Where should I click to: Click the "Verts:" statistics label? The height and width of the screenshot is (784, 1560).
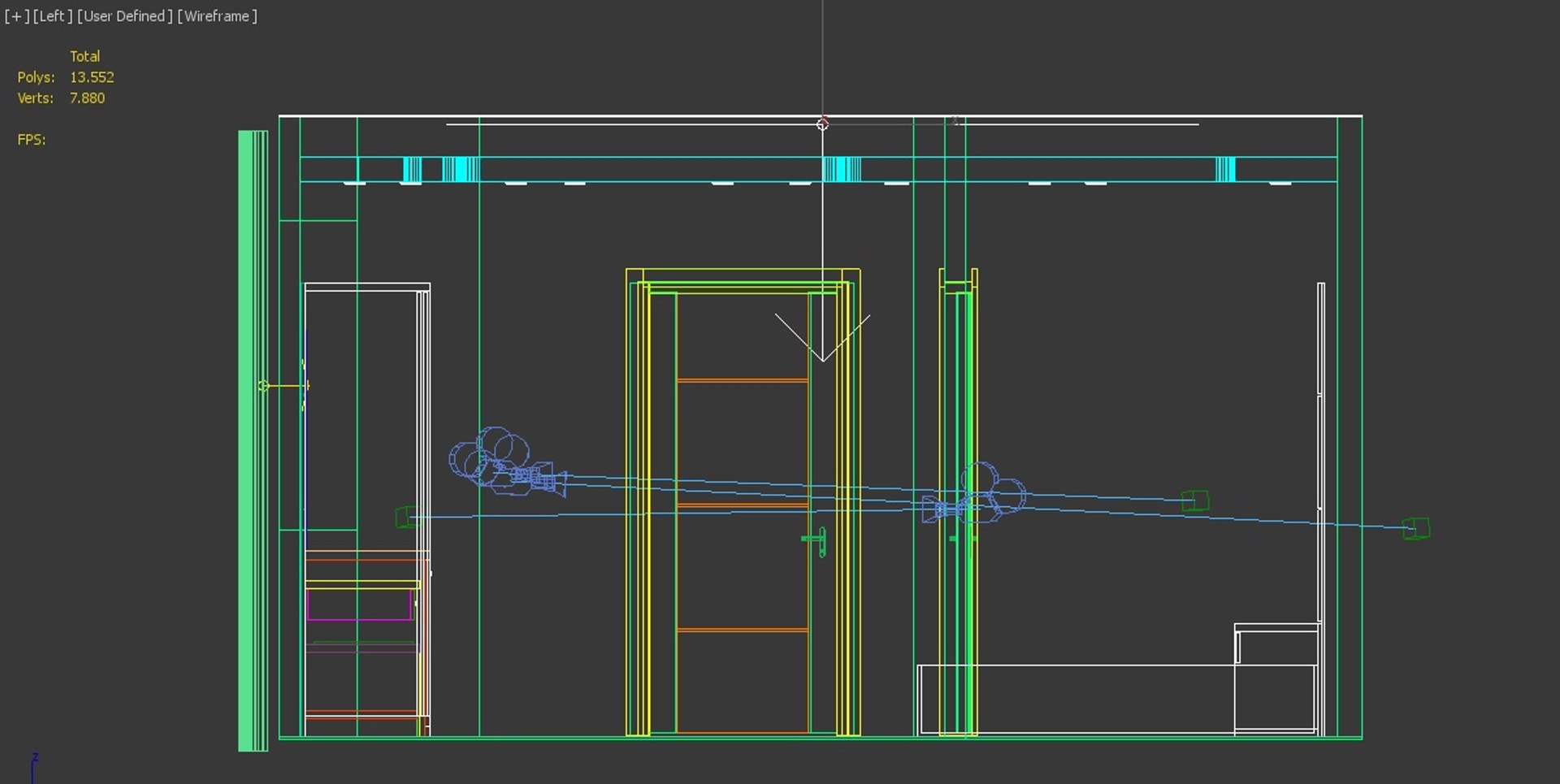tap(36, 98)
